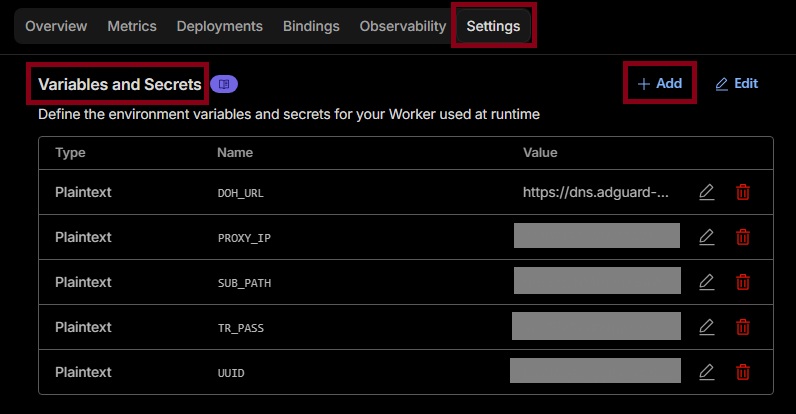The image size is (796, 414).
Task: Open the Variables and Secrets documentation icon
Action: pyautogui.click(x=224, y=84)
